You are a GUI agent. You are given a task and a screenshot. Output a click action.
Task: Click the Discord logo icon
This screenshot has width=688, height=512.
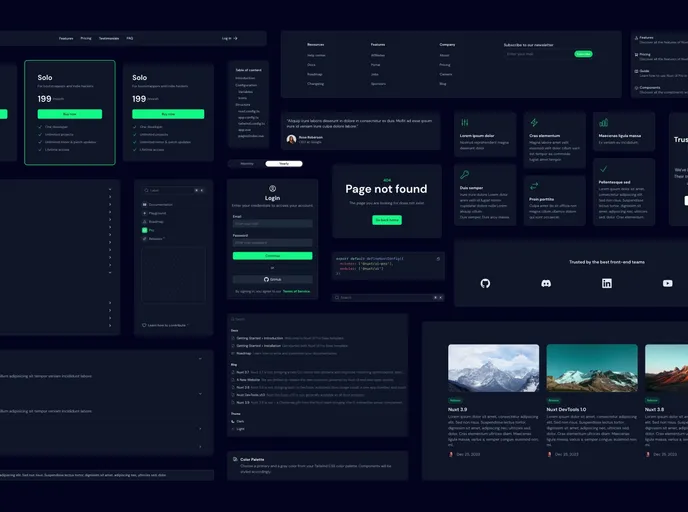point(546,284)
